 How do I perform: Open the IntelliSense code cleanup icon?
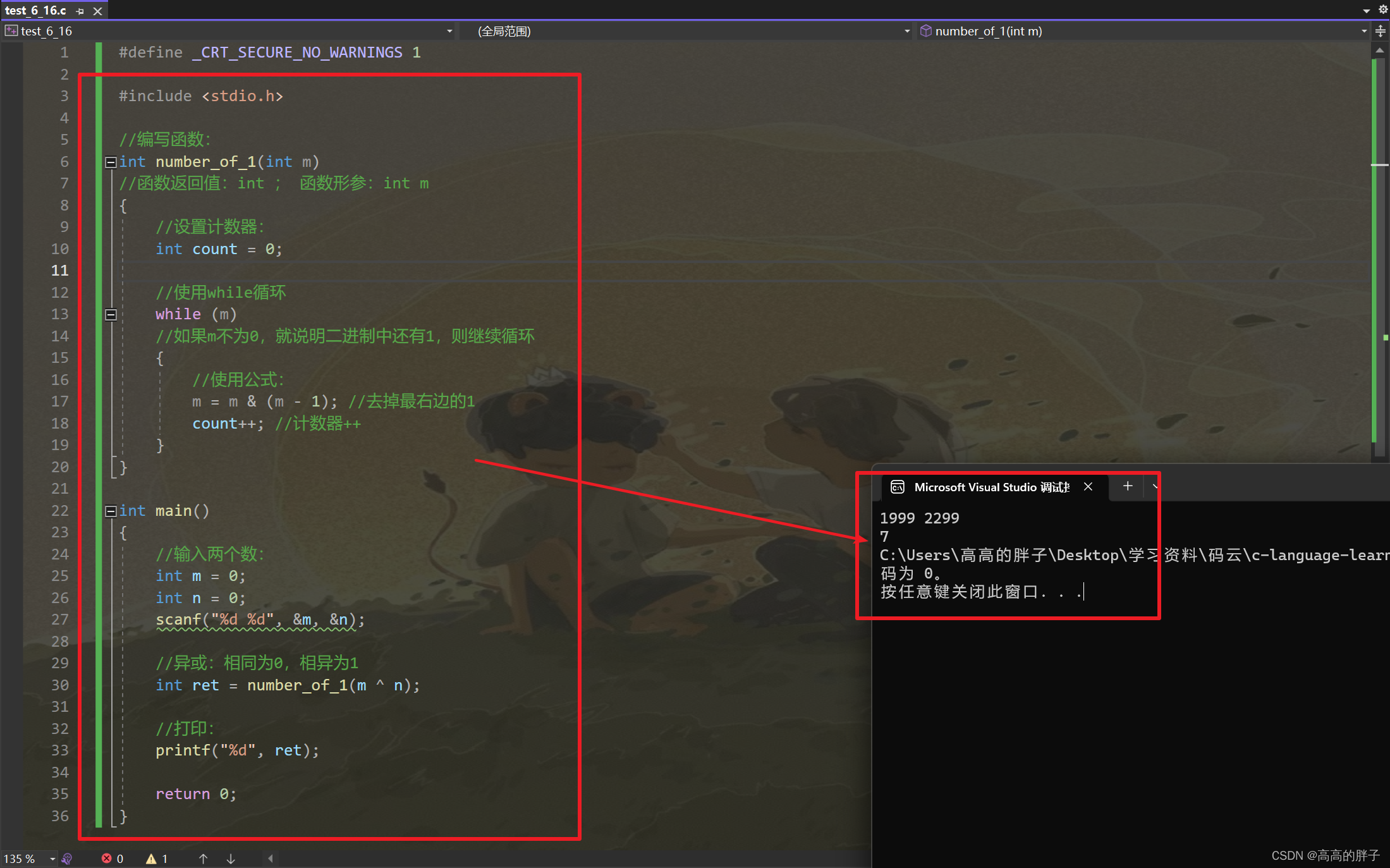pyautogui.click(x=67, y=859)
